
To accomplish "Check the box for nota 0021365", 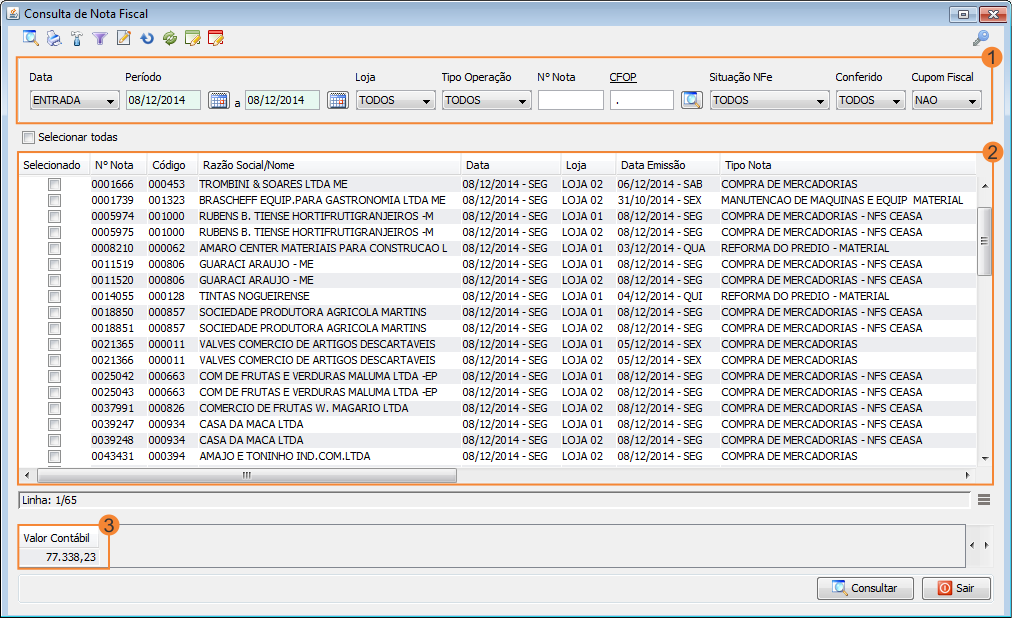I will click(54, 344).
